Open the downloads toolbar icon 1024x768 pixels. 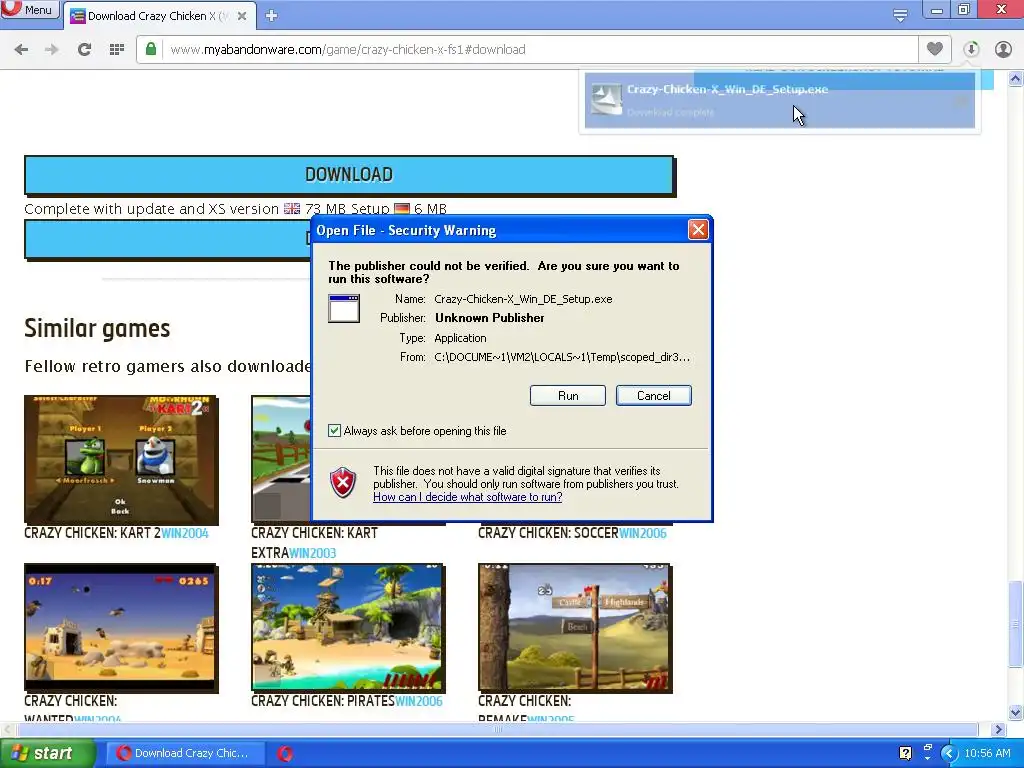click(971, 49)
